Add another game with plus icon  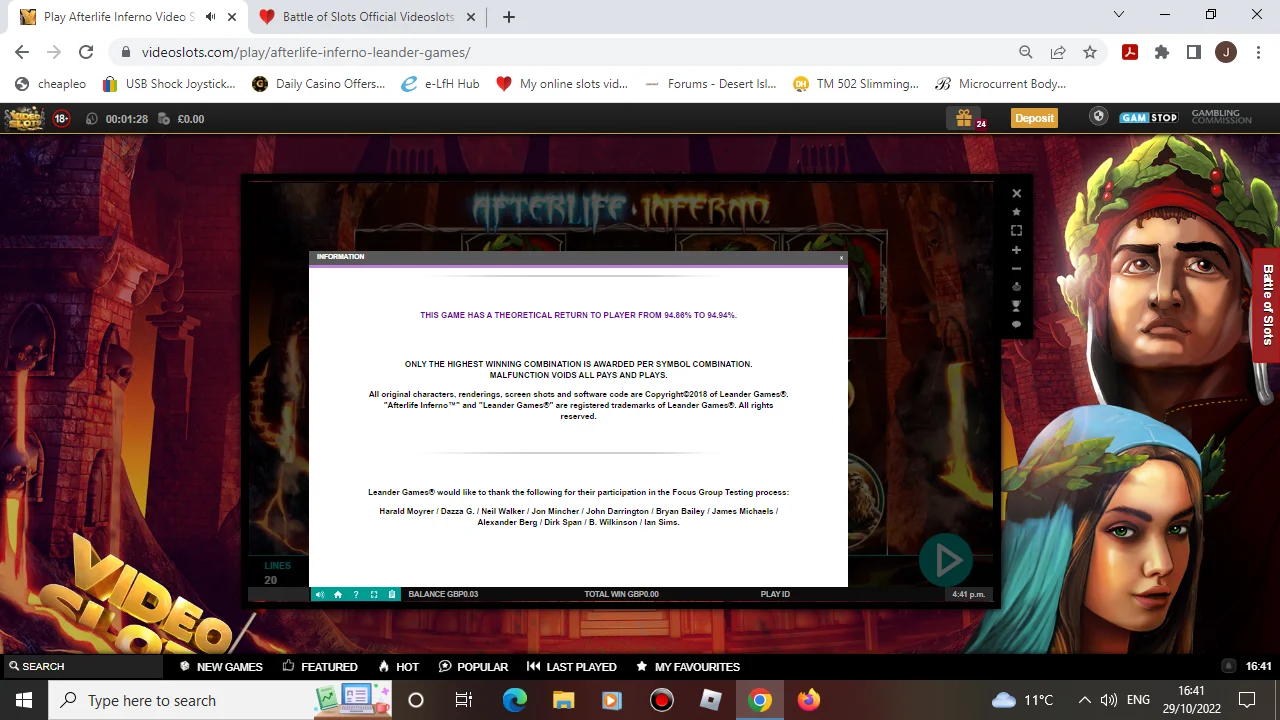click(1017, 250)
